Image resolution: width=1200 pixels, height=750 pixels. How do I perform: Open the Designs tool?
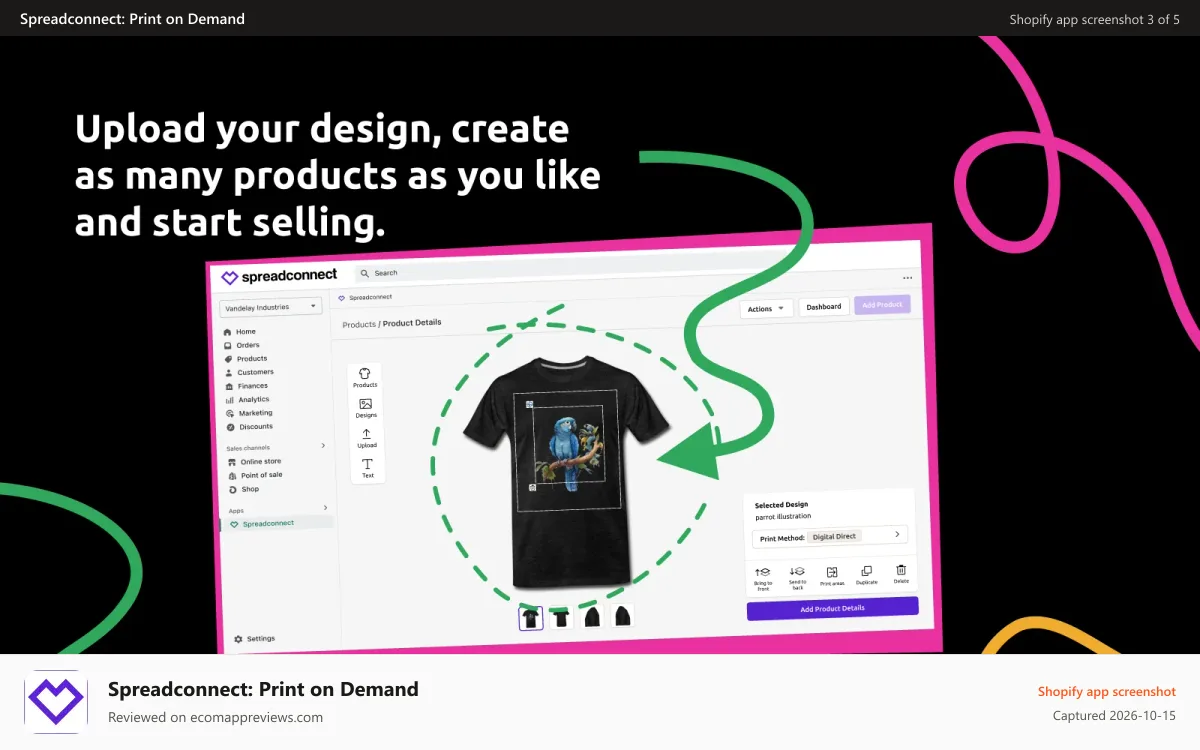pos(366,408)
